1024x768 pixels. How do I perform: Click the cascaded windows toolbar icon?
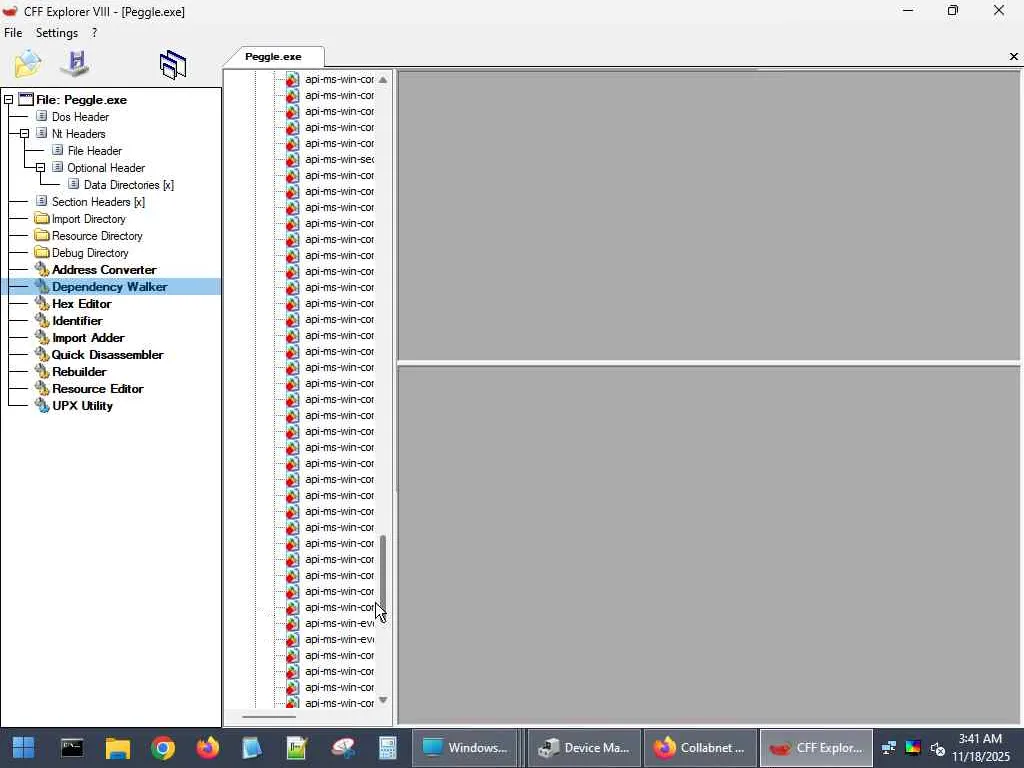click(173, 65)
